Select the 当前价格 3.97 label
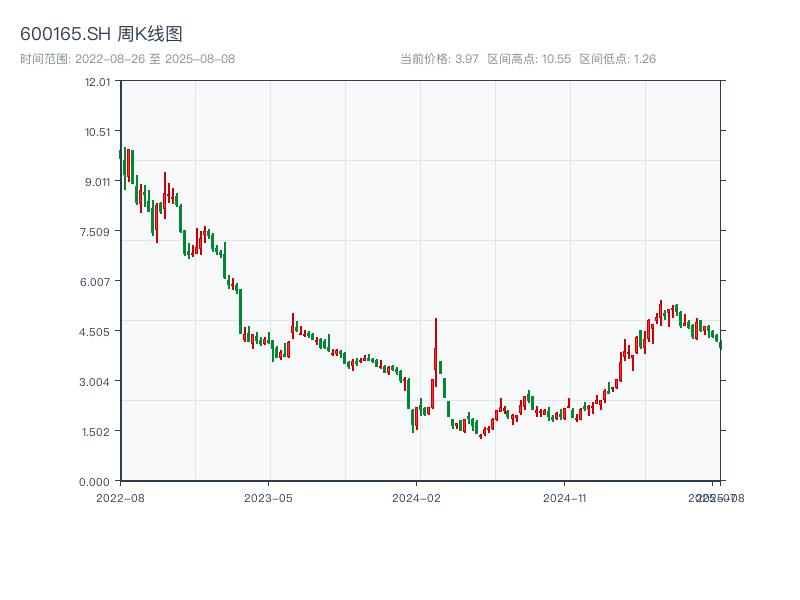 pyautogui.click(x=439, y=59)
